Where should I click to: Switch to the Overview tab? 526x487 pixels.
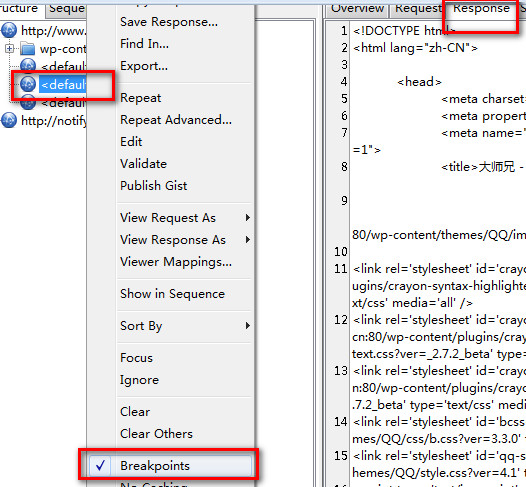click(x=357, y=9)
